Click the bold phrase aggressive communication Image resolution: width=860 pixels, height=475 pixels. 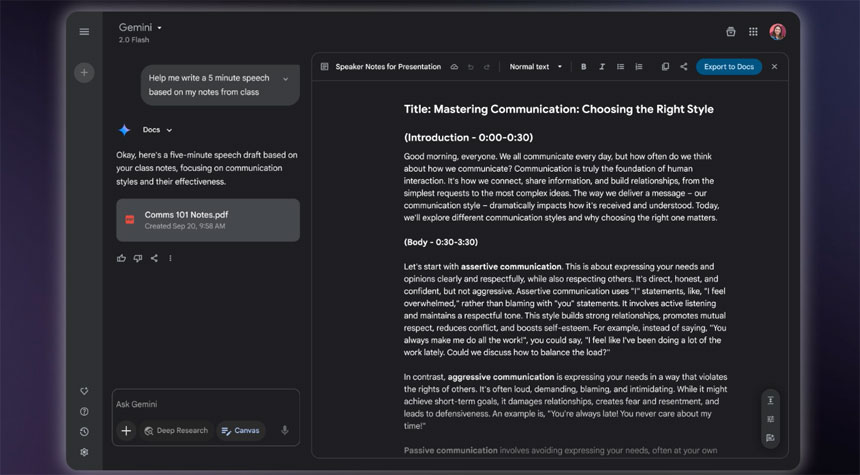click(x=501, y=377)
